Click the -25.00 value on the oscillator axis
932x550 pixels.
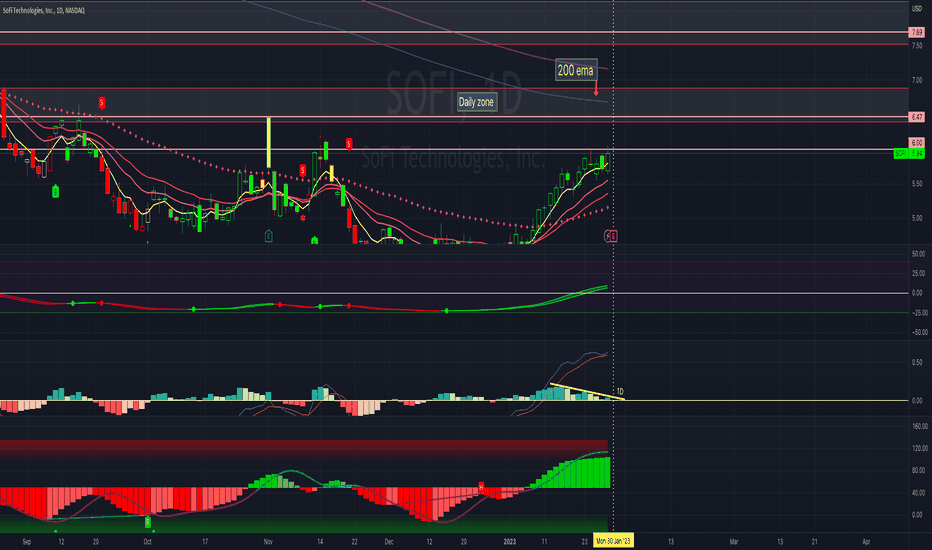pyautogui.click(x=918, y=313)
